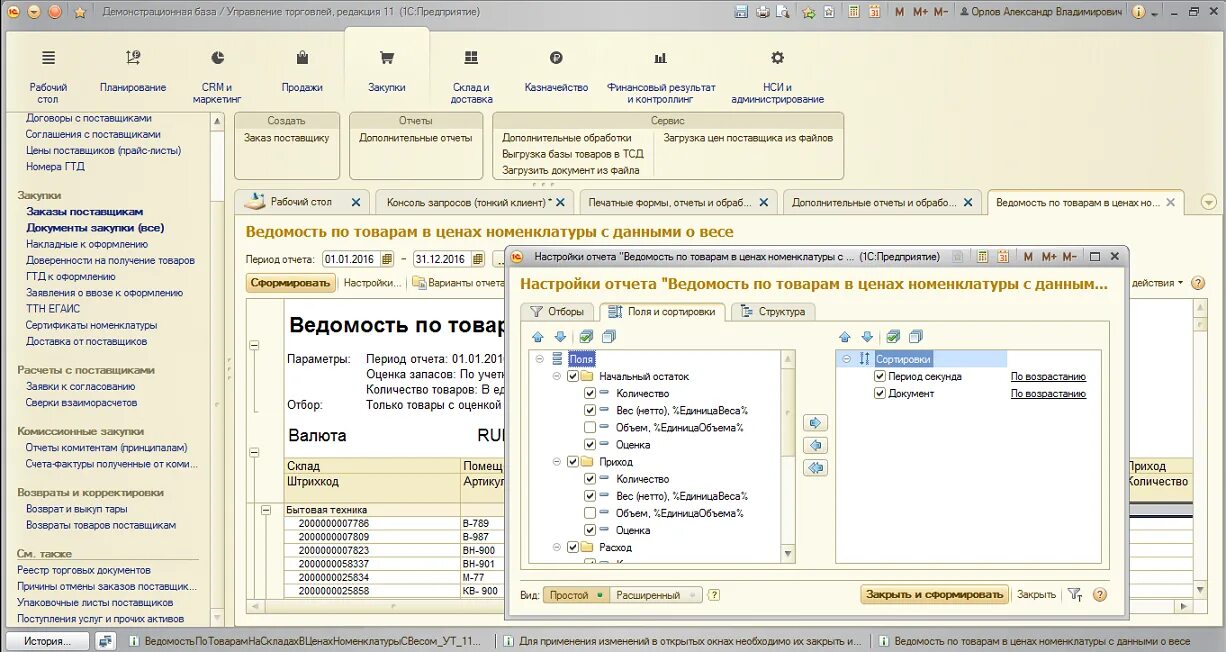Collapse the Бытовая техника report group
This screenshot has width=1226, height=652.
point(266,510)
